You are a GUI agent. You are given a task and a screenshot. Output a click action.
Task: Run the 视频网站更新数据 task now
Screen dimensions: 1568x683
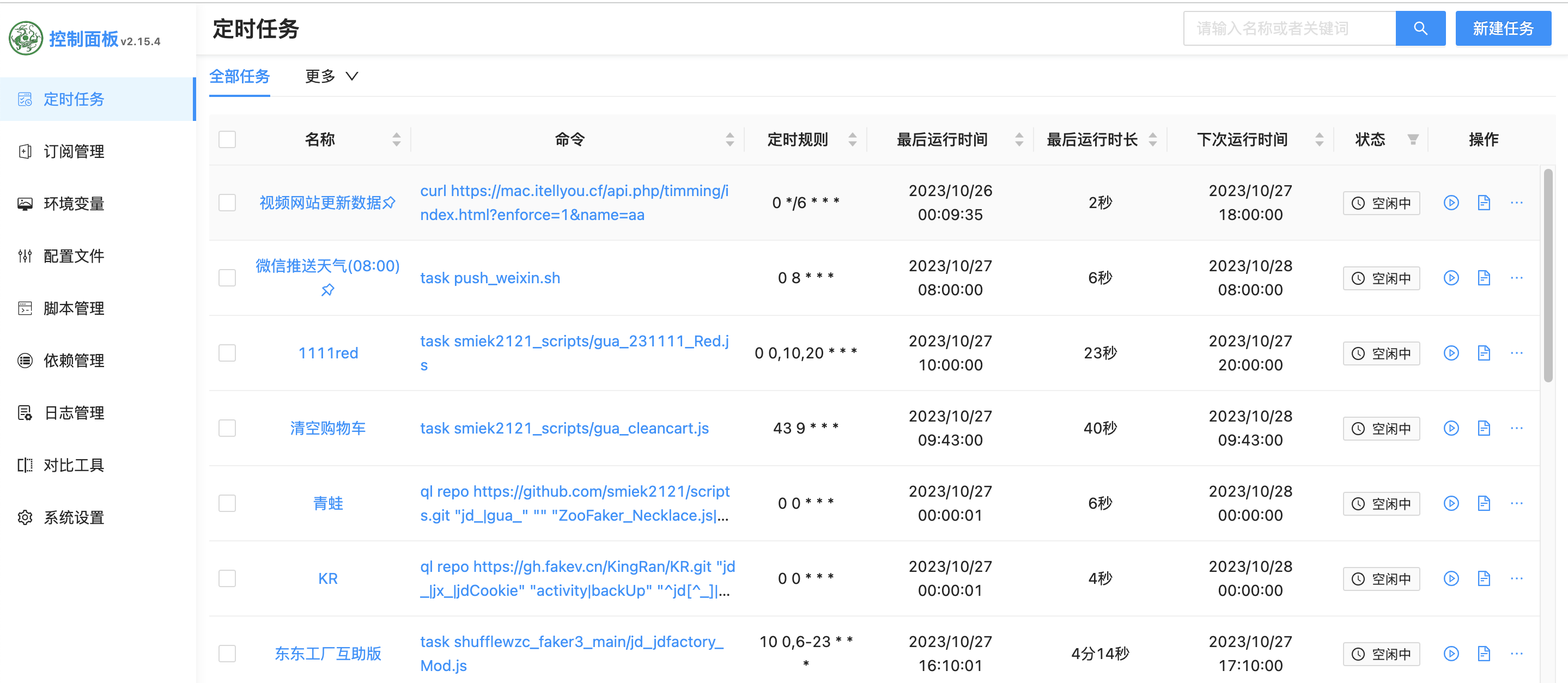[x=1451, y=203]
